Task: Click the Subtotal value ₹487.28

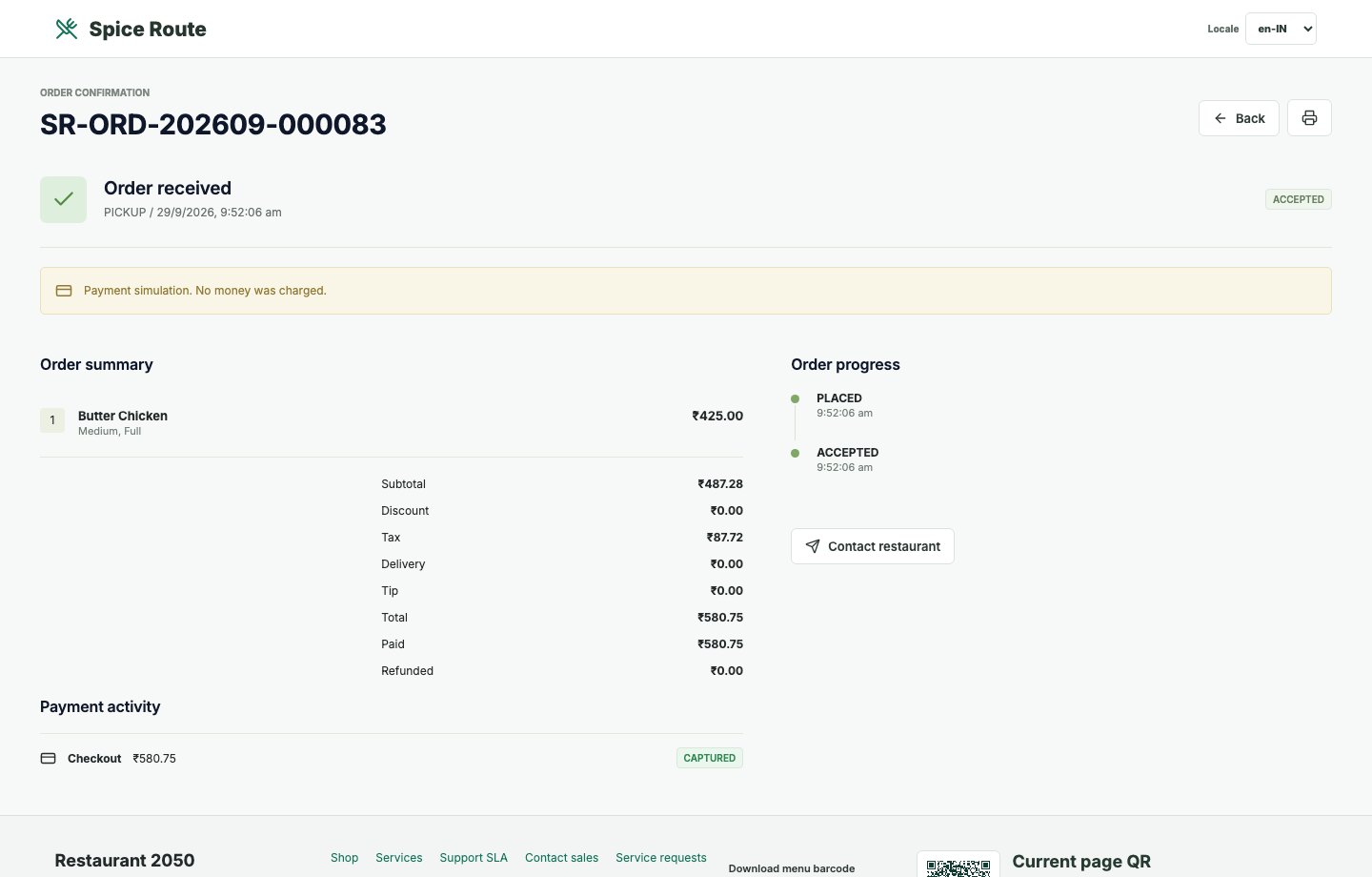Action: point(720,484)
